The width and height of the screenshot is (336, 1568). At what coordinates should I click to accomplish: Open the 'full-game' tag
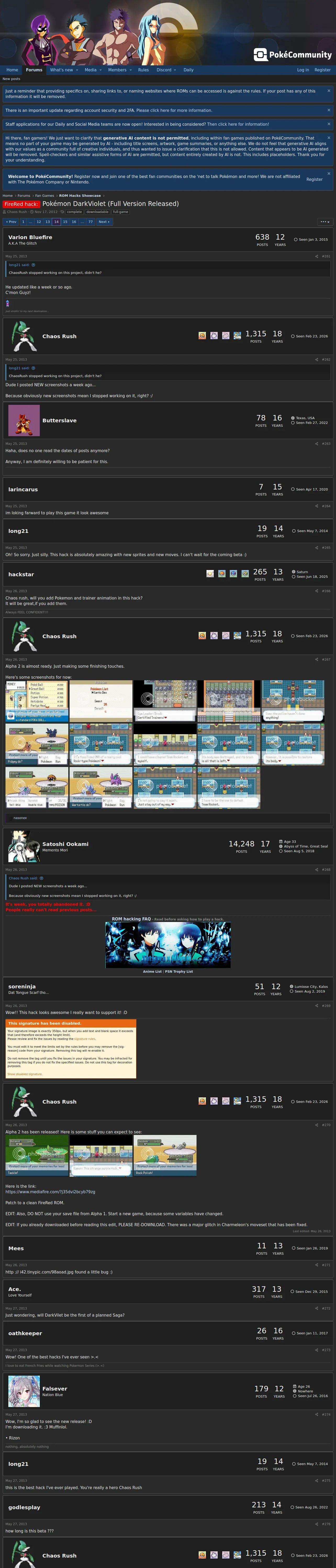pos(121,212)
